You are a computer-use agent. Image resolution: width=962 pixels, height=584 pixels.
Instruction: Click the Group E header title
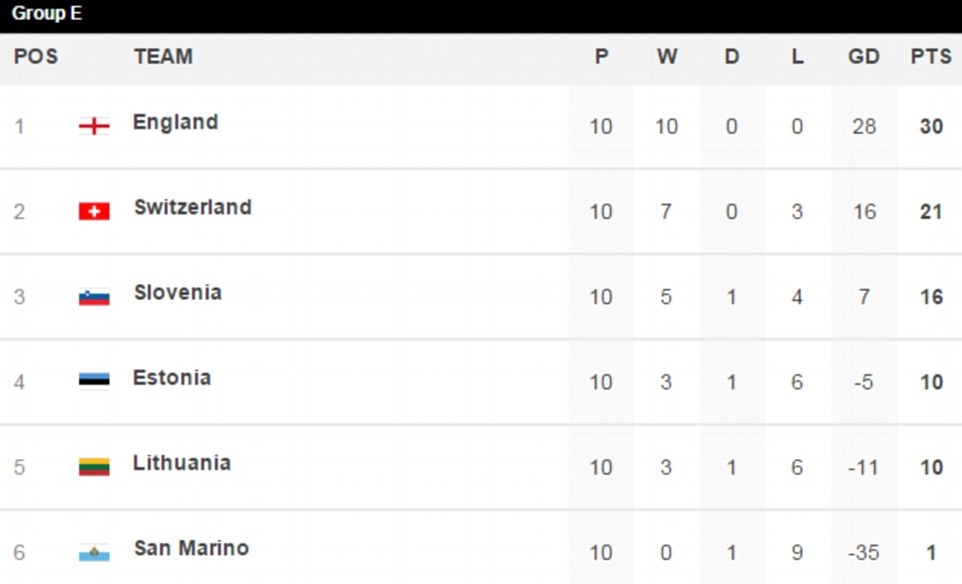pos(47,15)
